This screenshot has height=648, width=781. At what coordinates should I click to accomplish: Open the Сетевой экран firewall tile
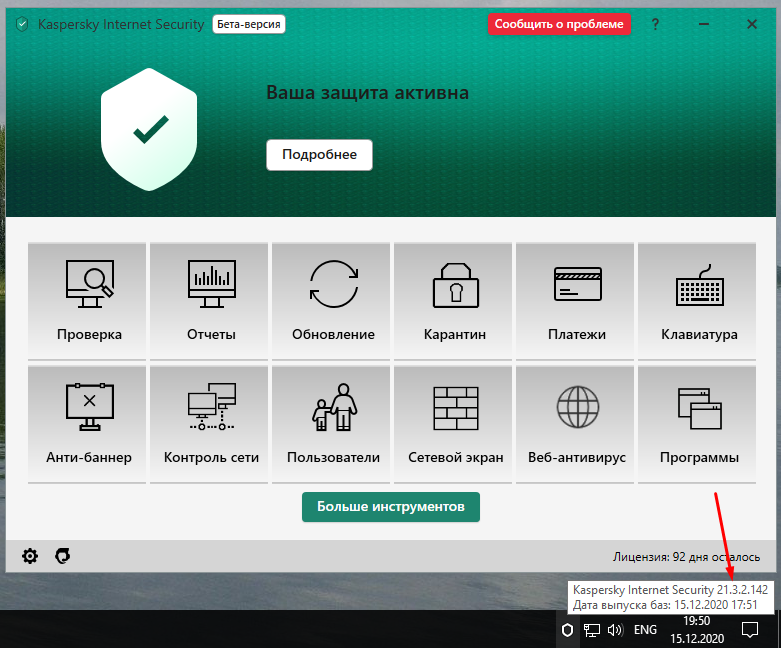(453, 423)
